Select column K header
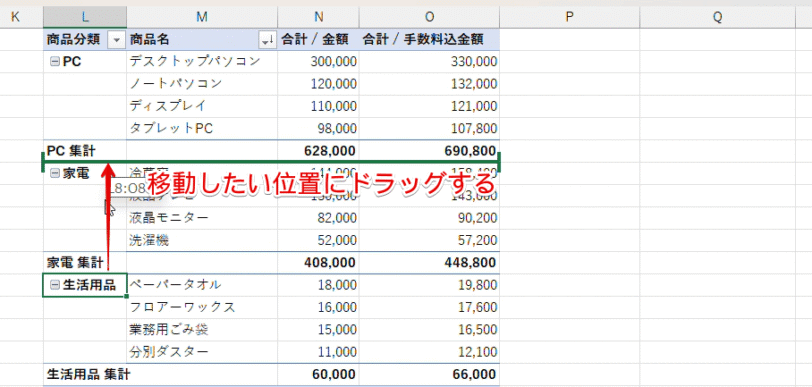Screen dimensions: 812x387 [15, 17]
